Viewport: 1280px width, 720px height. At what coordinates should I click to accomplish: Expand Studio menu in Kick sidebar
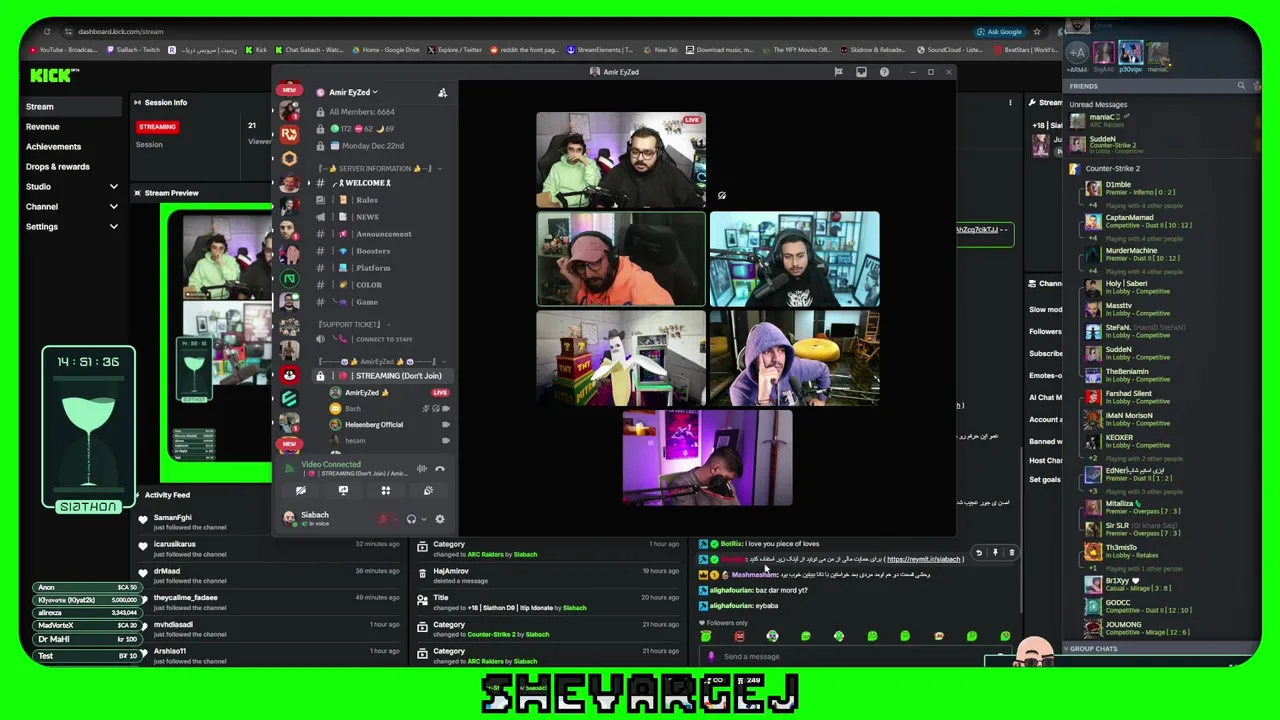[113, 187]
